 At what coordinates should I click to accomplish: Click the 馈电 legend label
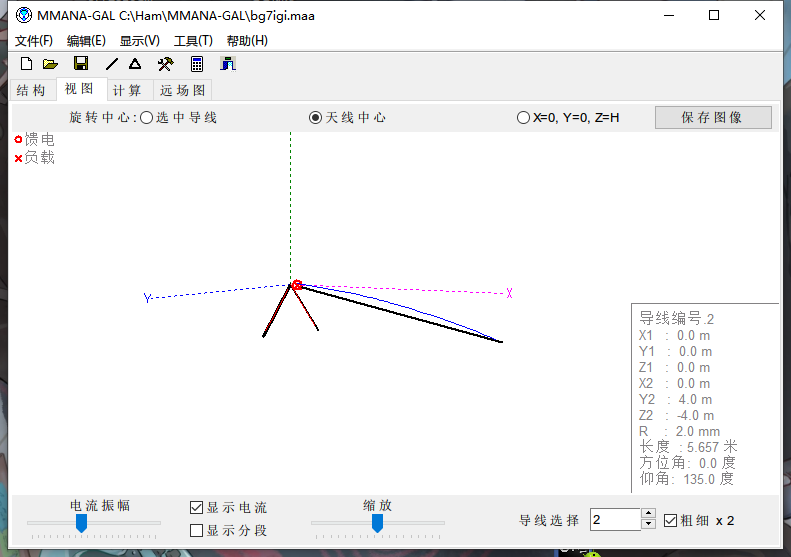[x=39, y=139]
